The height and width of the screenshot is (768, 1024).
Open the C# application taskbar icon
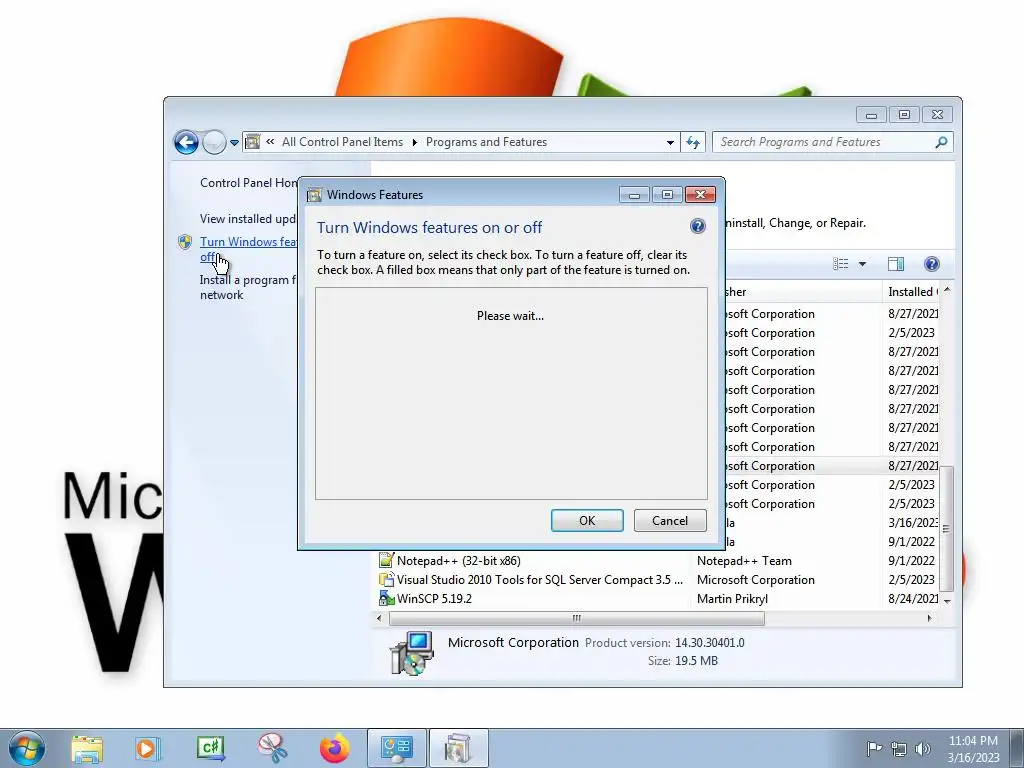[x=210, y=748]
